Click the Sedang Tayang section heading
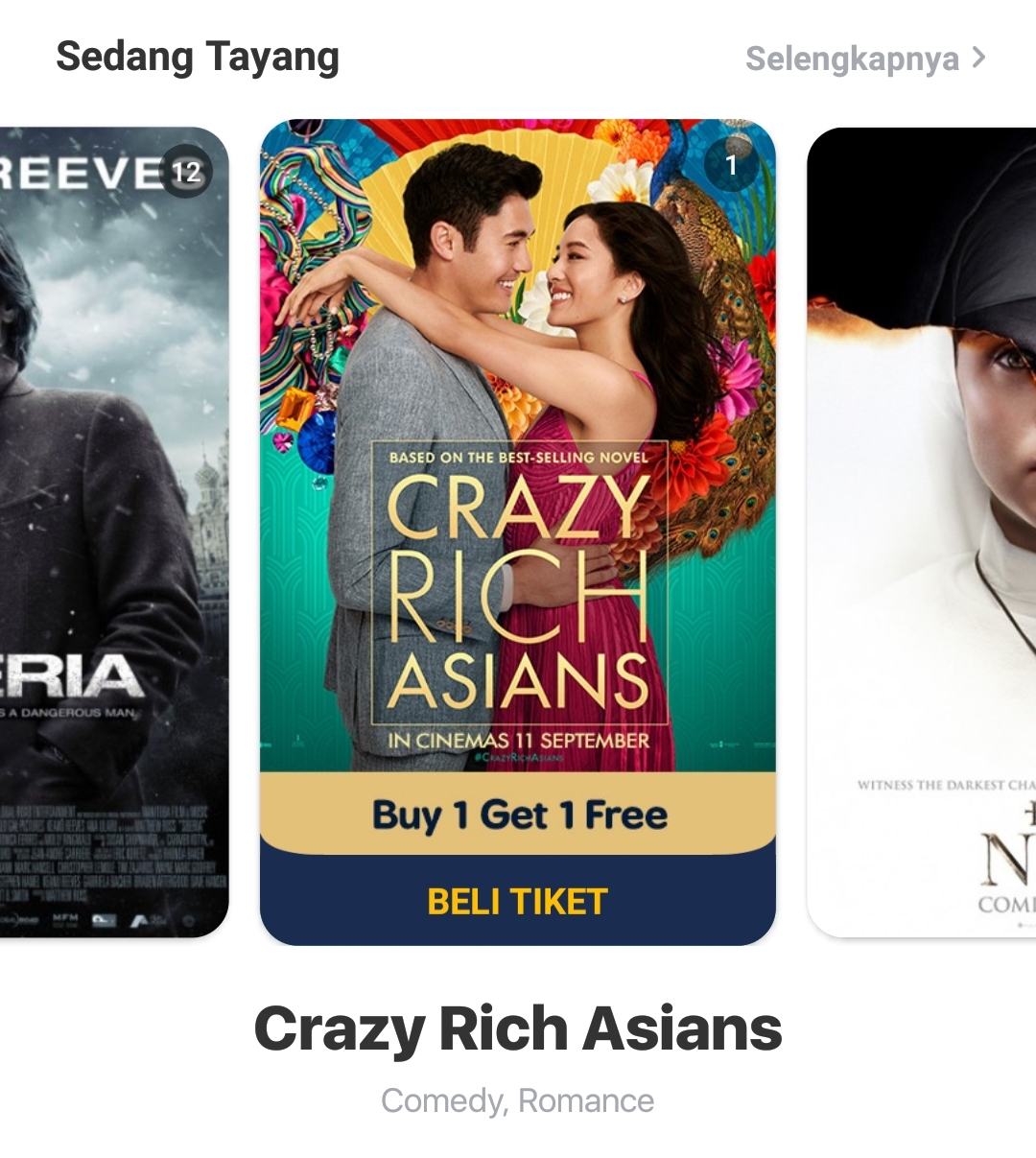 [198, 57]
